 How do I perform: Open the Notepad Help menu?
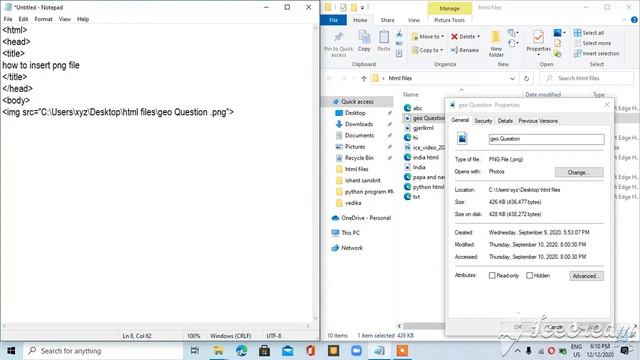pos(83,19)
